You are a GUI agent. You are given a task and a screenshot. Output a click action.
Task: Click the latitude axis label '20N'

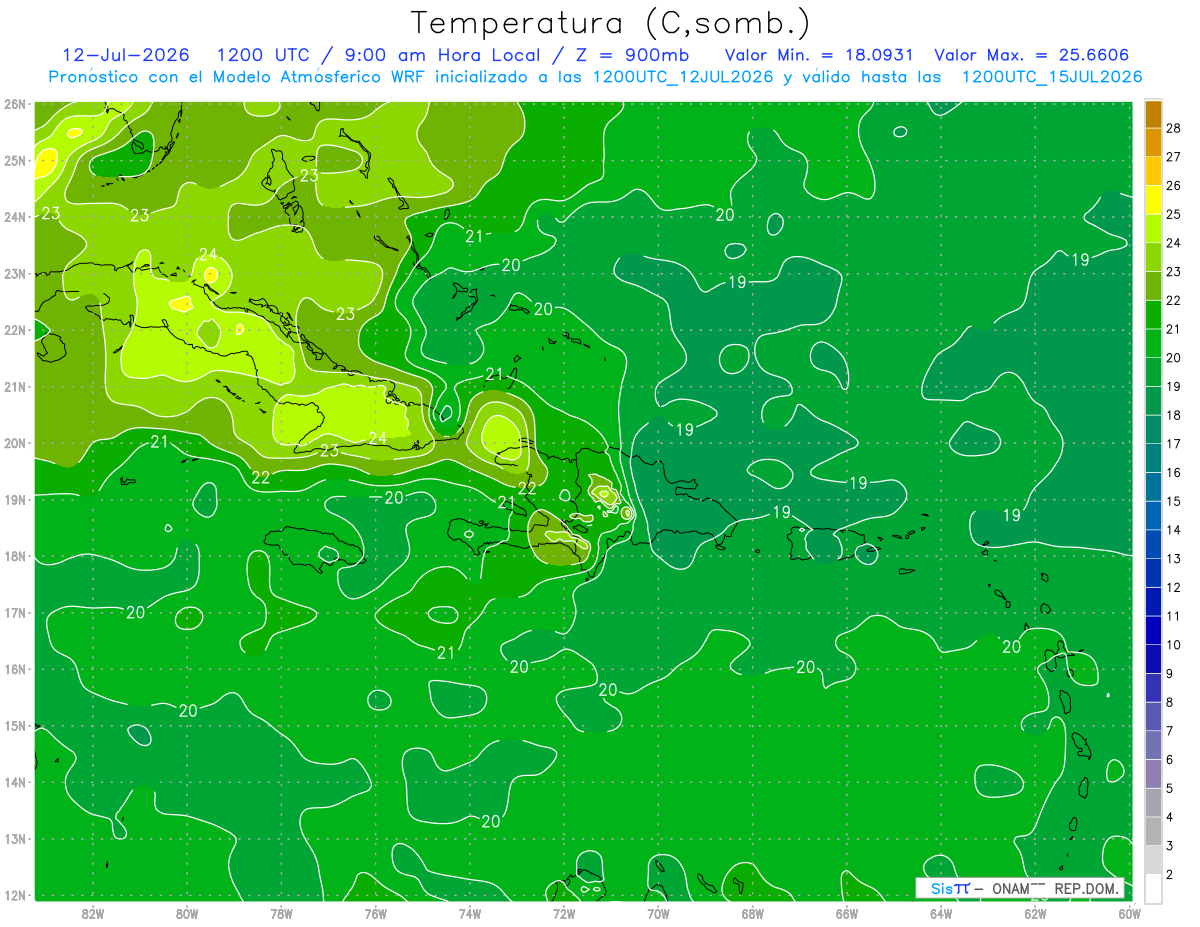coord(14,443)
